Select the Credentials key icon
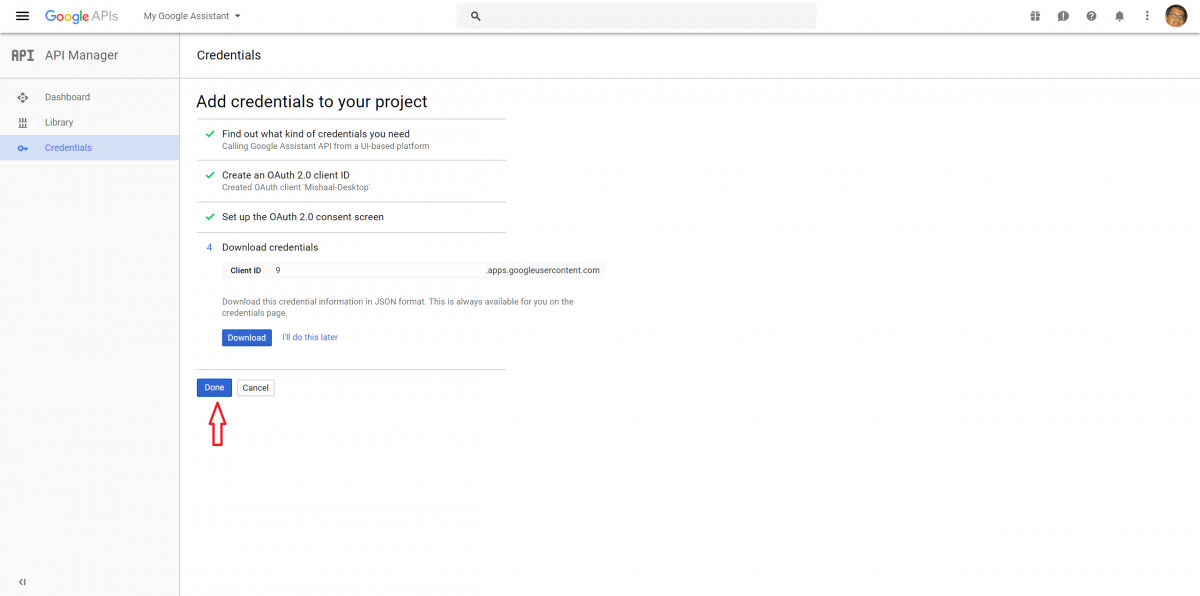1200x596 pixels. (22, 147)
